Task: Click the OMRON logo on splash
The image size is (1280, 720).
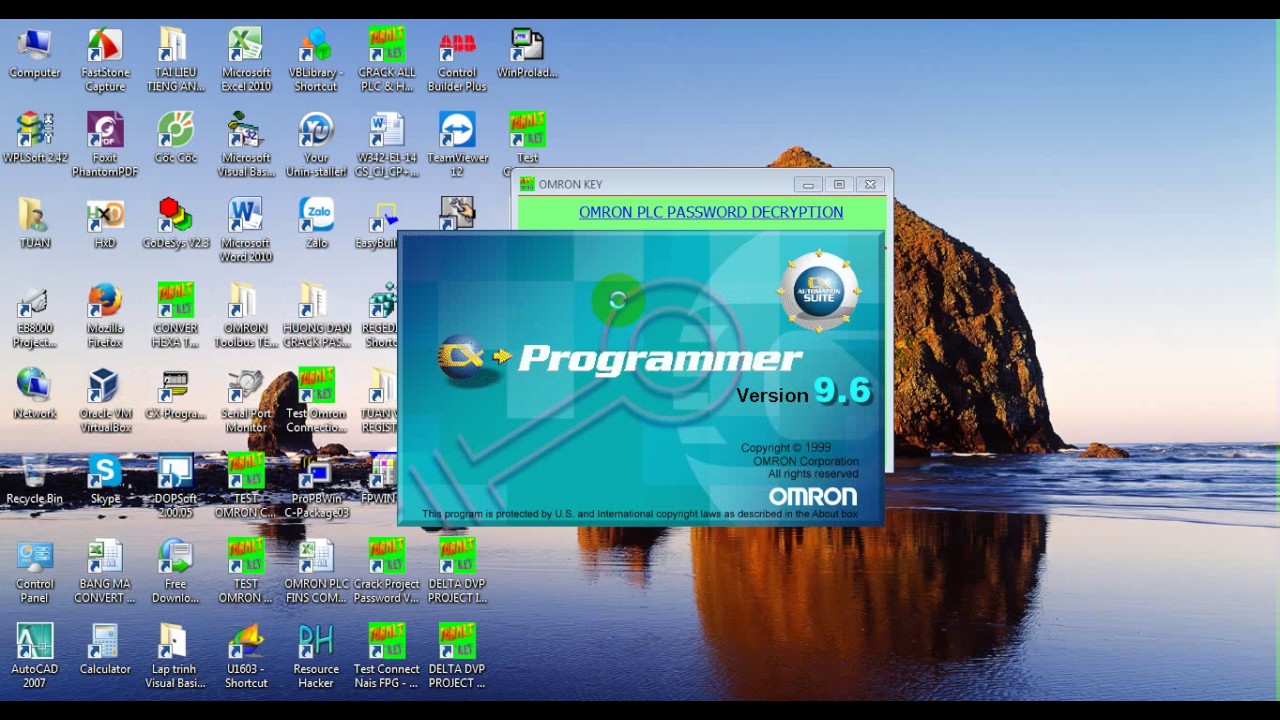Action: tap(813, 497)
